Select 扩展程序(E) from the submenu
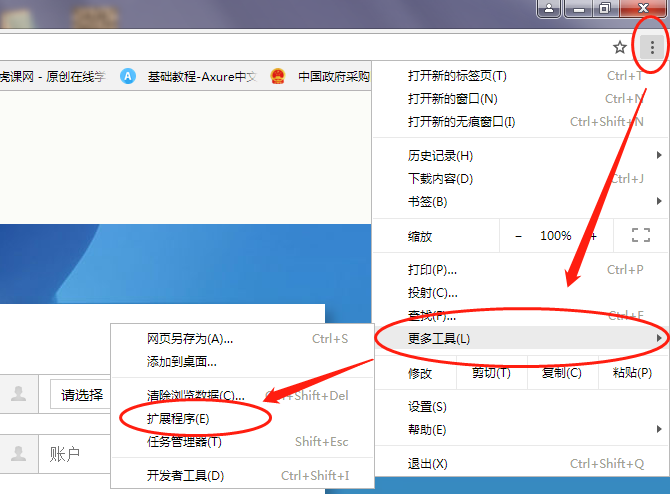 click(x=178, y=418)
